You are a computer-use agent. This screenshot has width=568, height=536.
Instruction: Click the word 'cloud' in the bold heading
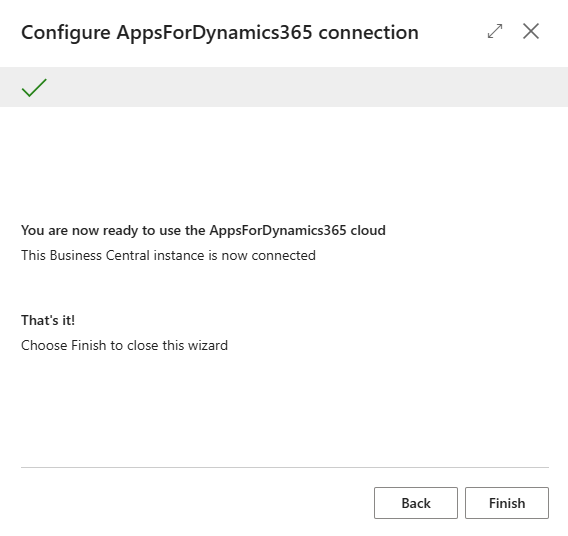pyautogui.click(x=368, y=230)
